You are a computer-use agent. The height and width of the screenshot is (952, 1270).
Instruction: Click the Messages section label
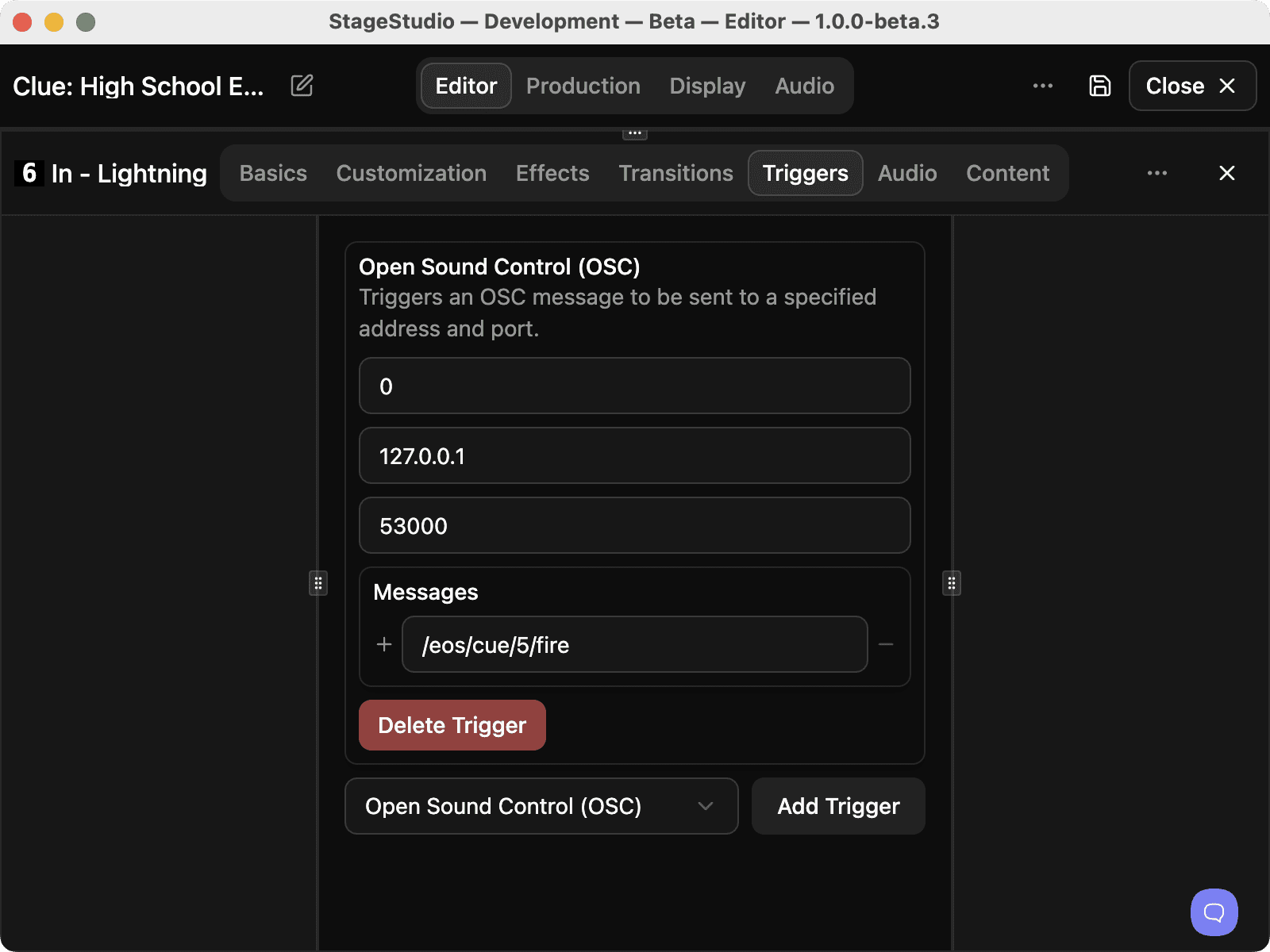425,592
